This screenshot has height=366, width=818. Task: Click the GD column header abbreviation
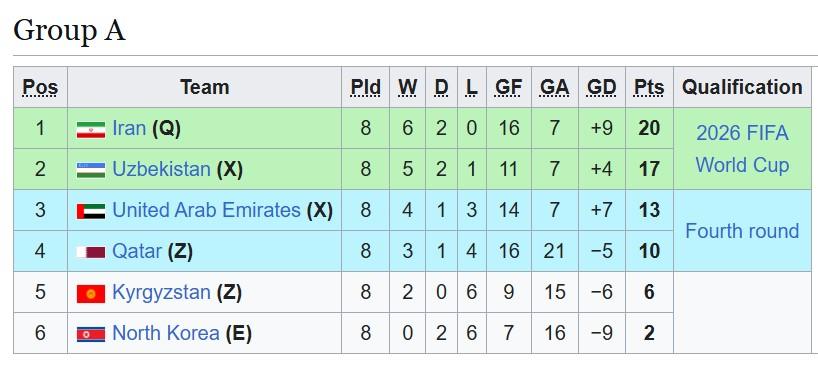(x=602, y=88)
